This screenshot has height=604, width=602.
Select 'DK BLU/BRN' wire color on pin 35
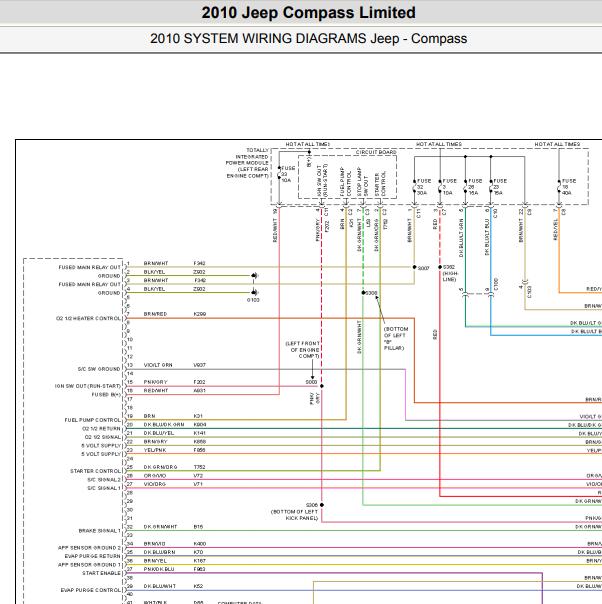click(x=159, y=552)
